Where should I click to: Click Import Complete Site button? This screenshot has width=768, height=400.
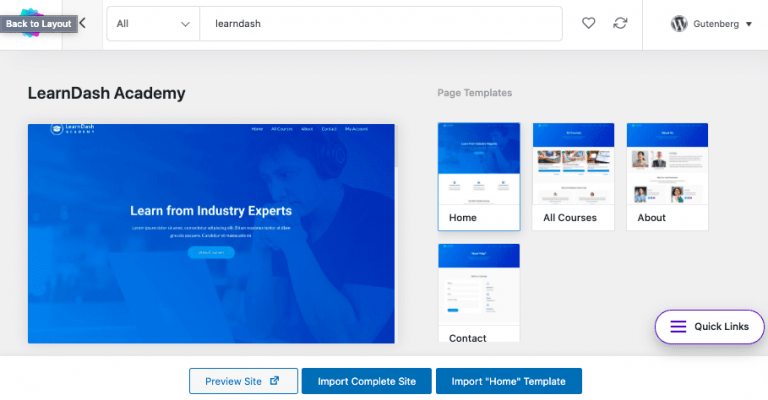point(366,381)
